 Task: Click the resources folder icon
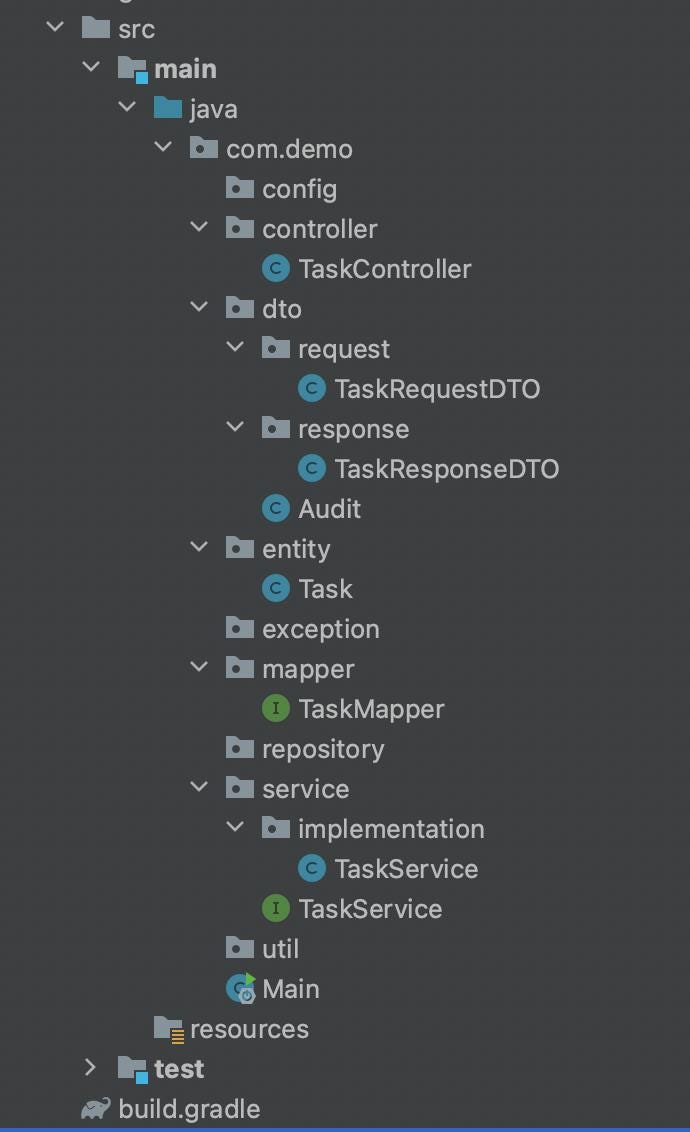[x=168, y=1028]
